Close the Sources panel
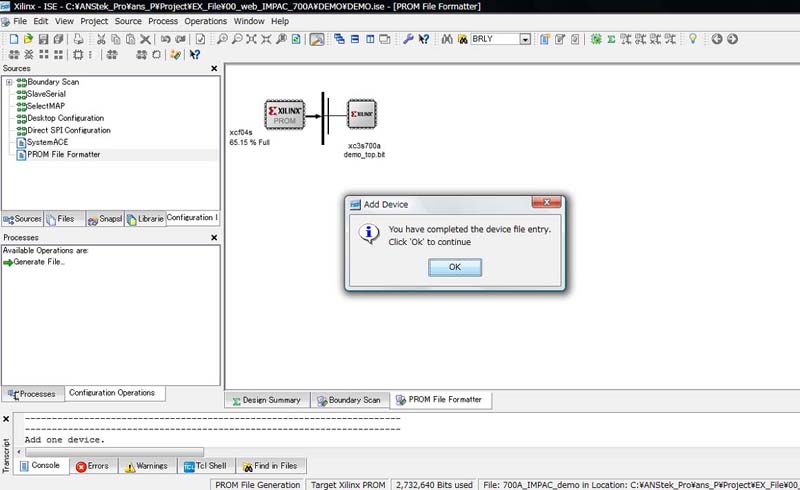800x490 pixels. click(x=214, y=68)
